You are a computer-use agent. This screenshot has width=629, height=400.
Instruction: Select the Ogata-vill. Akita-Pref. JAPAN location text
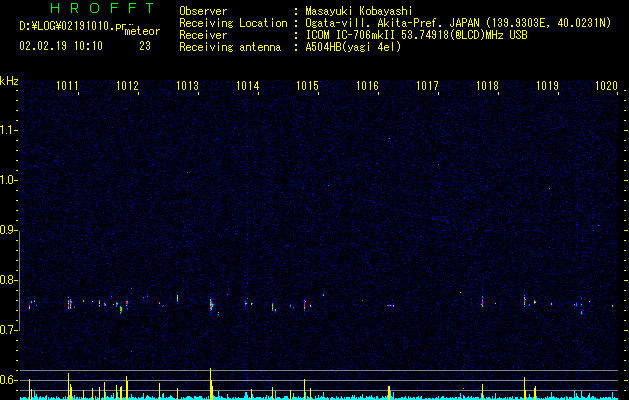458,23
